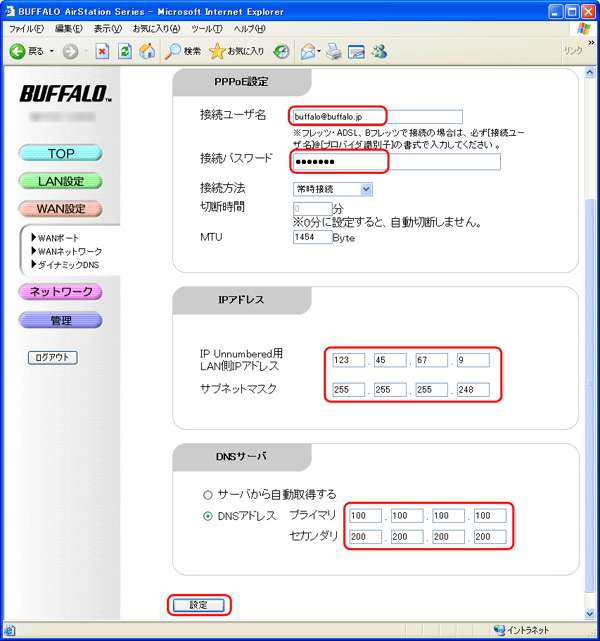Open the 接続方法 dropdown
This screenshot has width=600, height=641.
pos(332,189)
